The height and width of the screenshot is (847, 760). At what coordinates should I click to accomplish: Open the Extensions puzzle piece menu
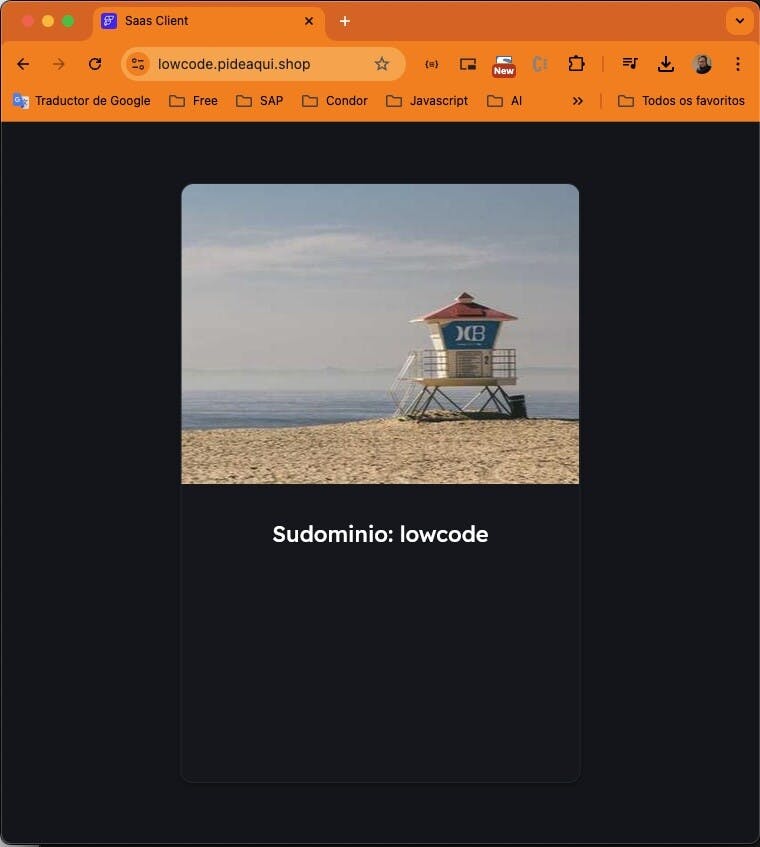coord(576,64)
